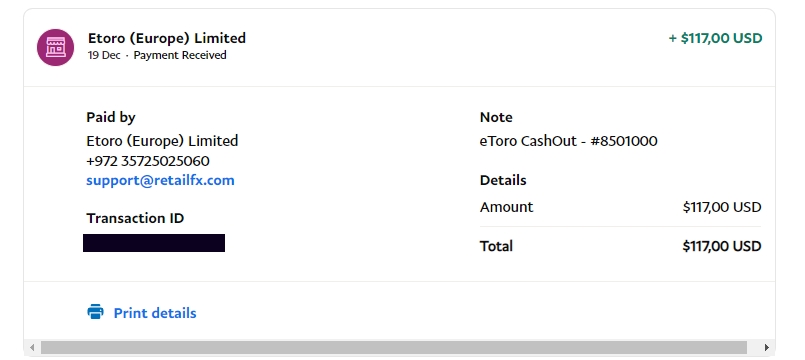Click the Transaction ID heading
This screenshot has height=360, width=805.
(135, 218)
